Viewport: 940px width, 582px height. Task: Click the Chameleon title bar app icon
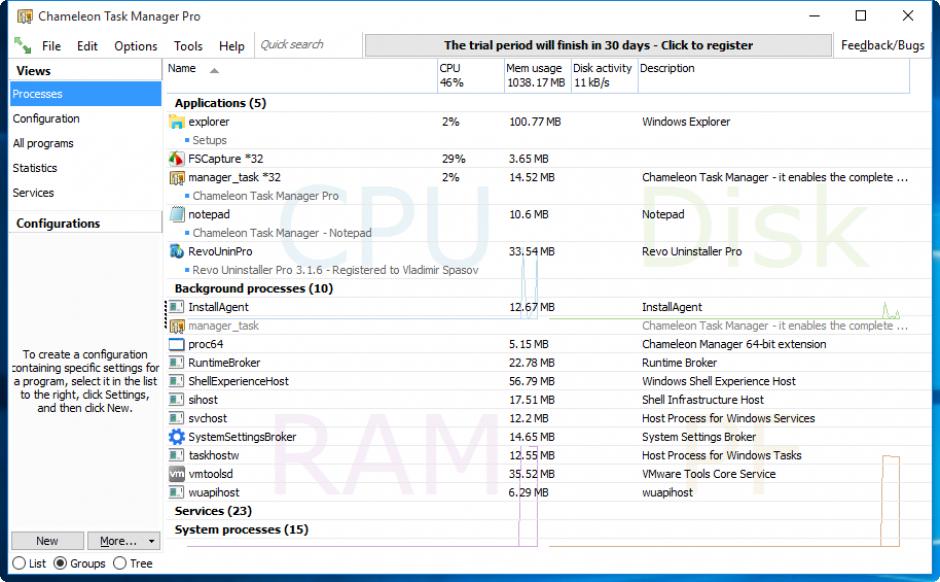coord(25,16)
